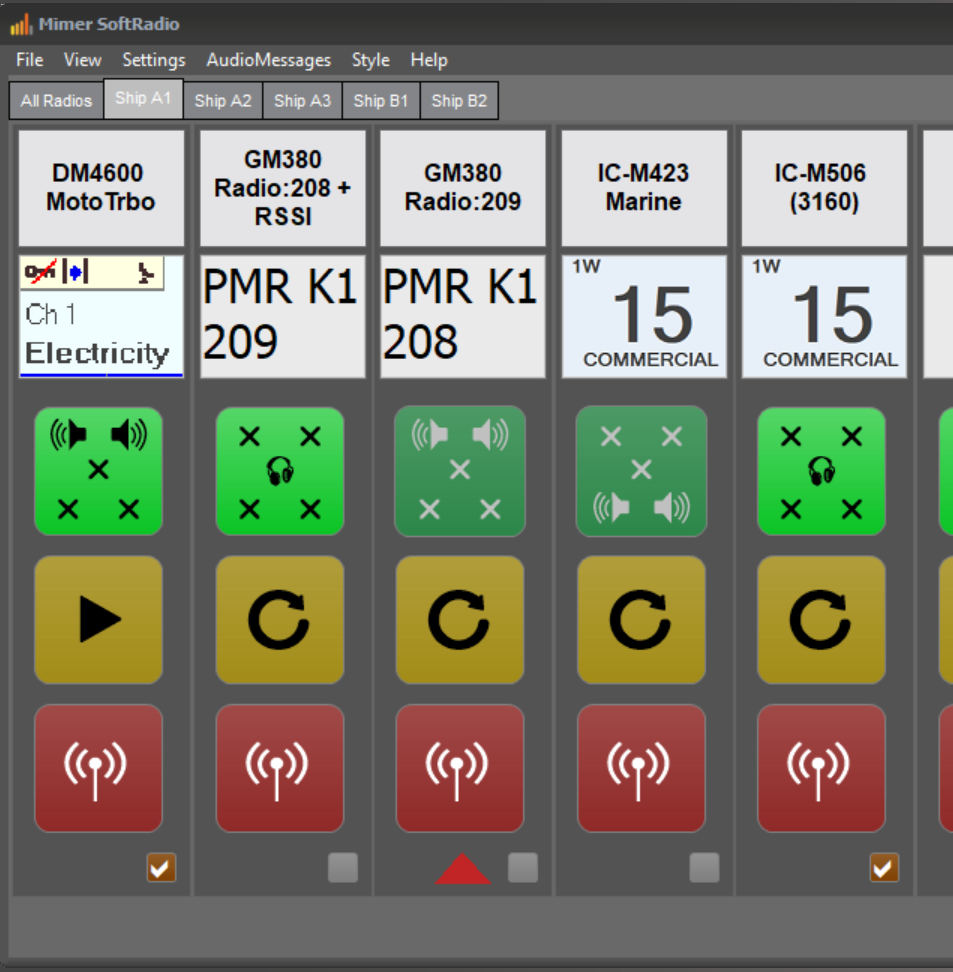Image resolution: width=953 pixels, height=972 pixels.
Task: Check the checkbox under GM380 Radio:208 + RSSI
Action: (x=343, y=868)
